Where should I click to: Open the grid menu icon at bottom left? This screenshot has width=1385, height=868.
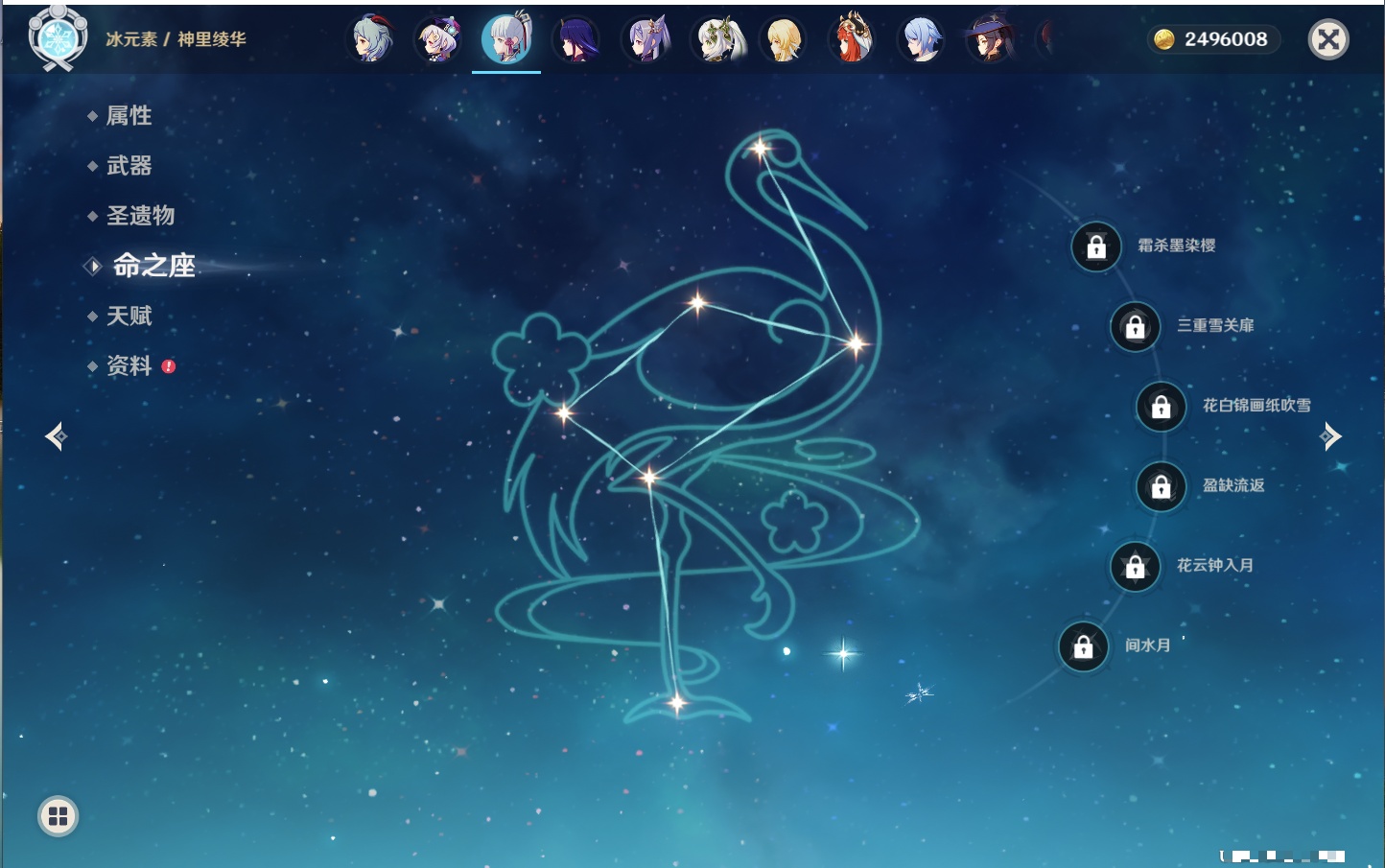click(58, 816)
